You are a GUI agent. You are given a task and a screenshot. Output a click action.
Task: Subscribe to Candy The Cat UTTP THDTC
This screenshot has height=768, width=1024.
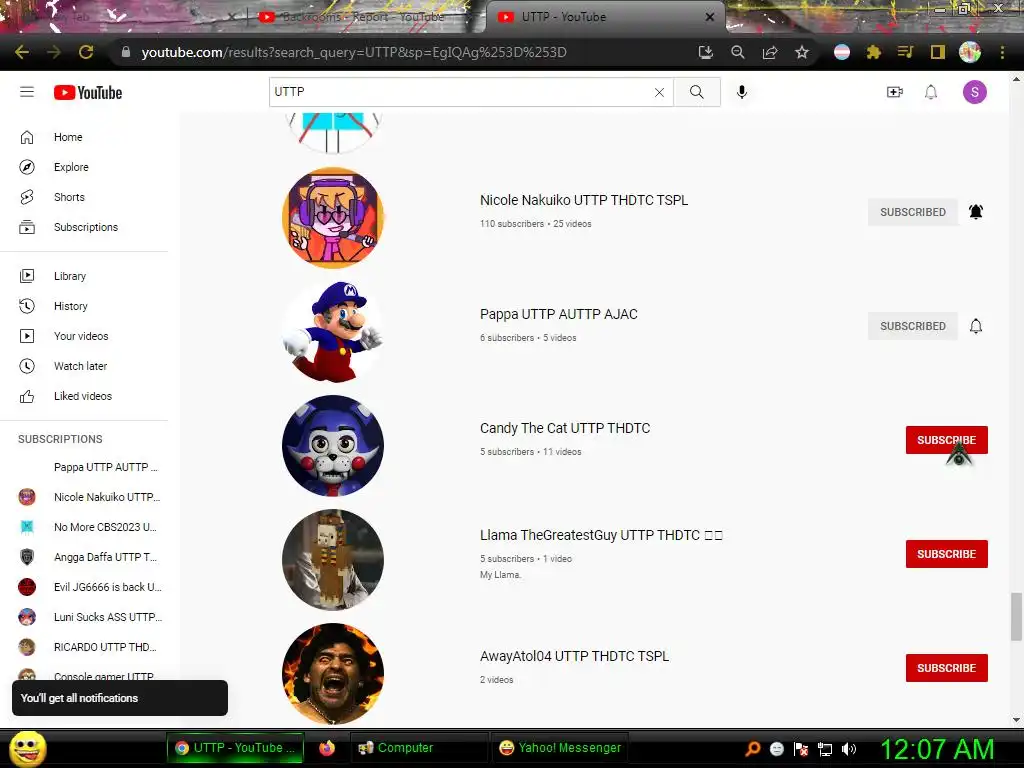(x=946, y=440)
